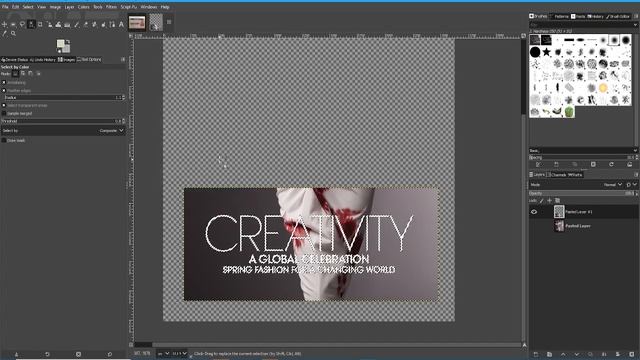The height and width of the screenshot is (360, 640).
Task: Open the File menu
Action: pos(5,7)
